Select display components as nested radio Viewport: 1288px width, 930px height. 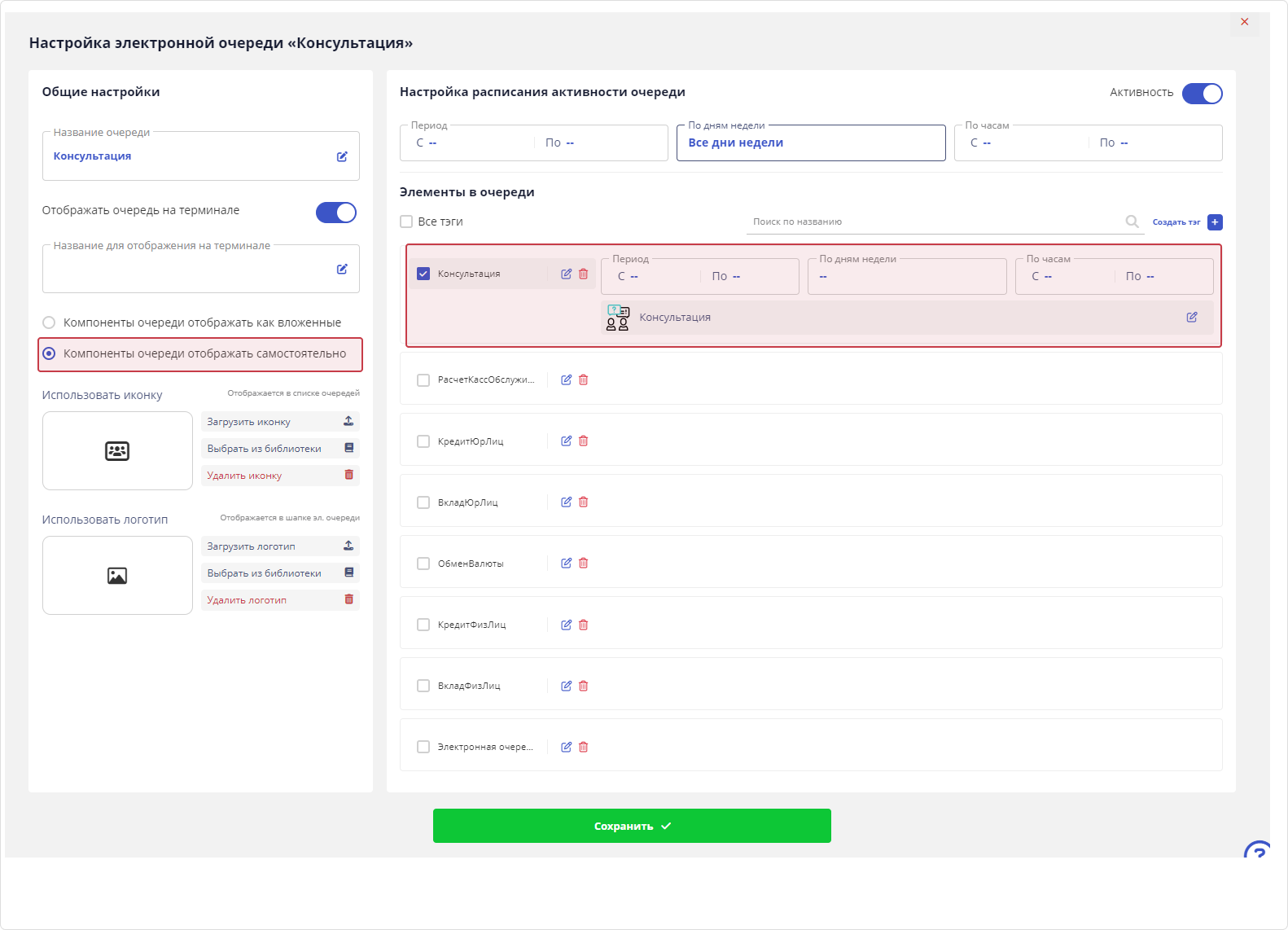[49, 322]
